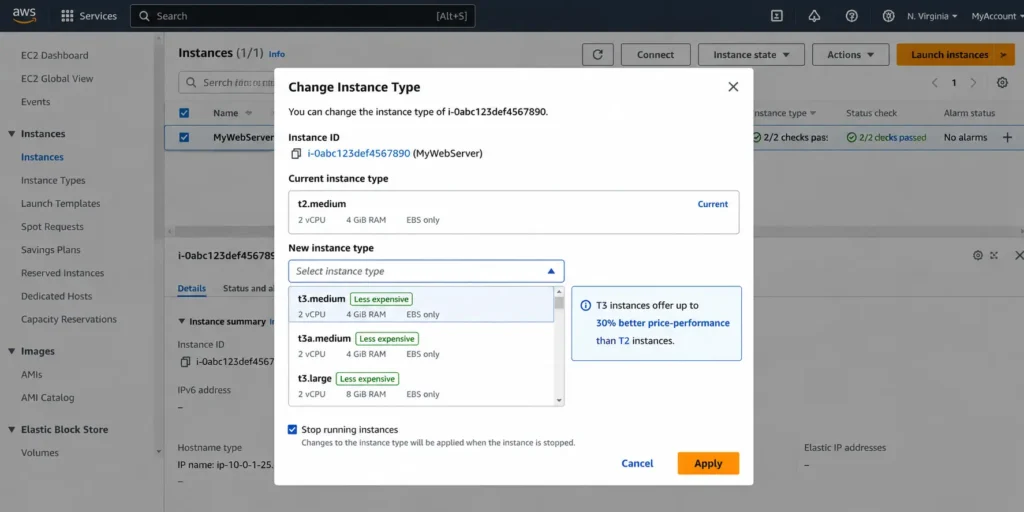This screenshot has width=1024, height=512.
Task: Open EC2 Global View in sidebar
Action: 57,78
